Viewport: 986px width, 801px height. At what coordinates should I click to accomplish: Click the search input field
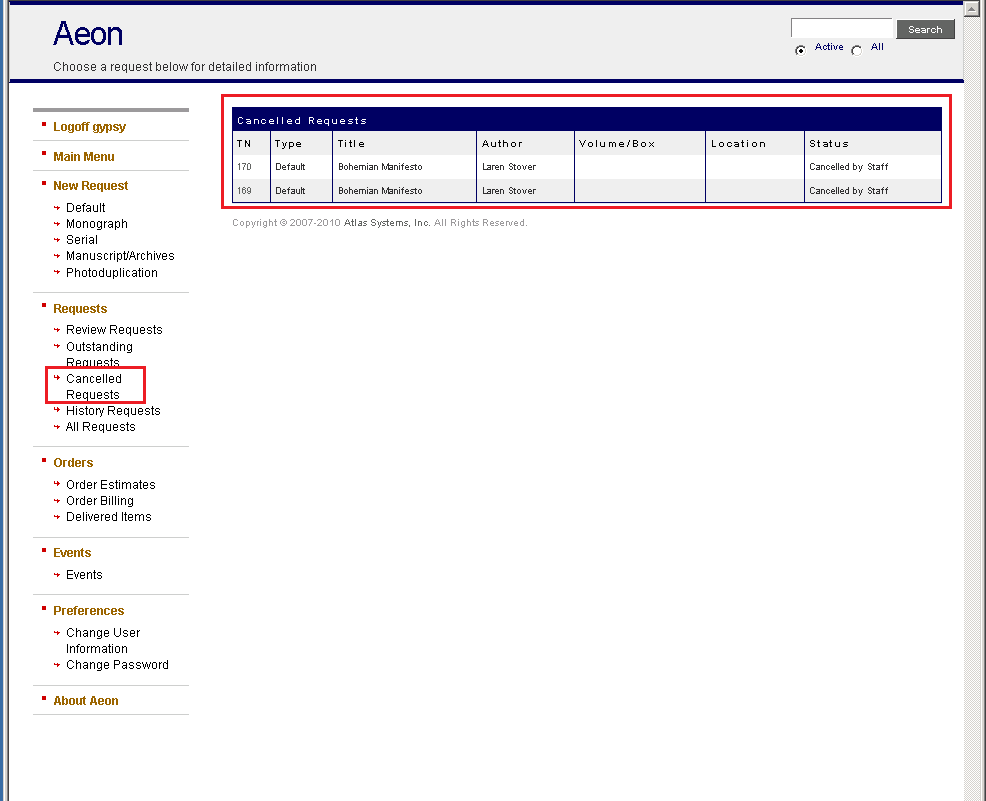(841, 27)
